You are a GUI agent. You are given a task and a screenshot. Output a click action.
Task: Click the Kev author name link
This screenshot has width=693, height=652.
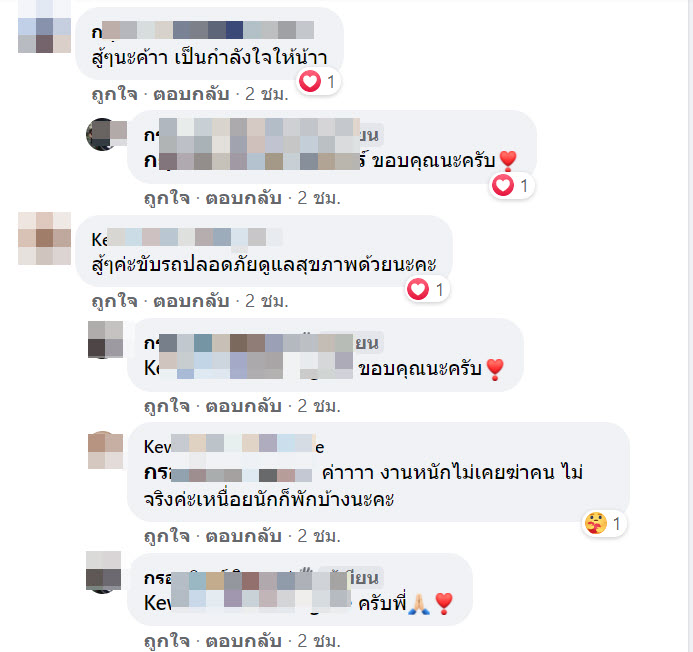coord(234,447)
